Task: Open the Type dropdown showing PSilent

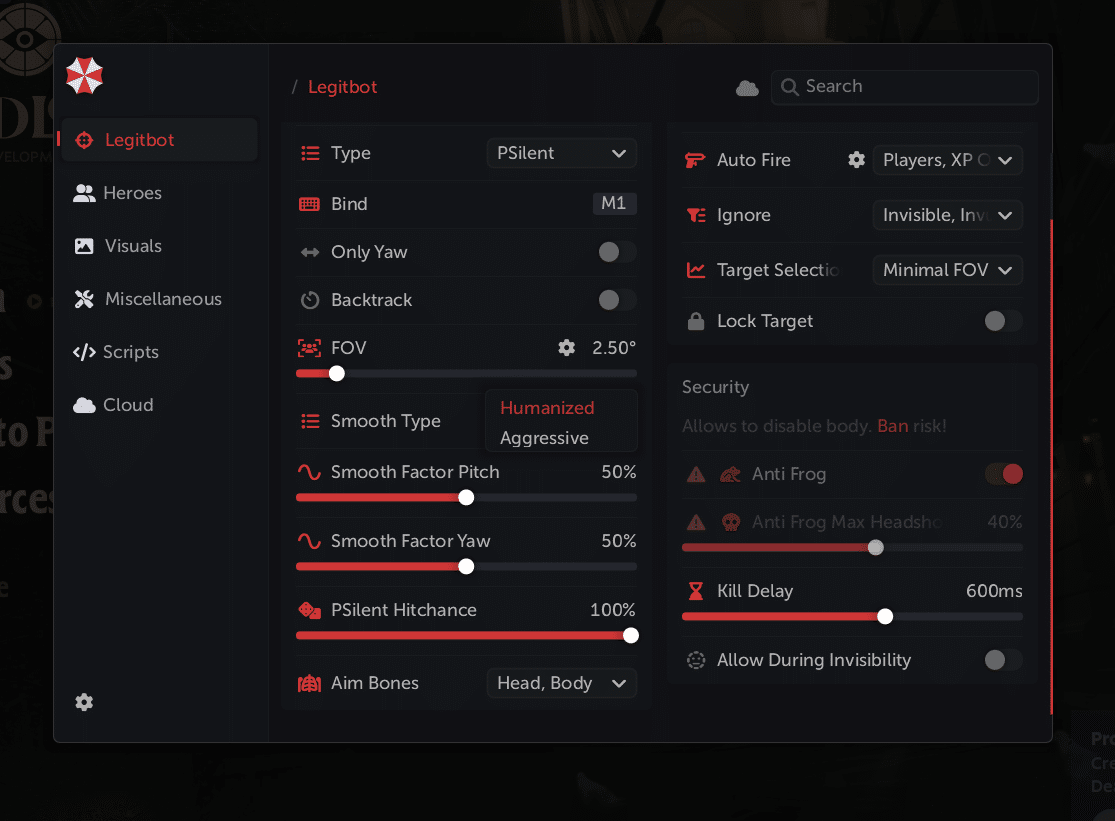Action: coord(561,153)
